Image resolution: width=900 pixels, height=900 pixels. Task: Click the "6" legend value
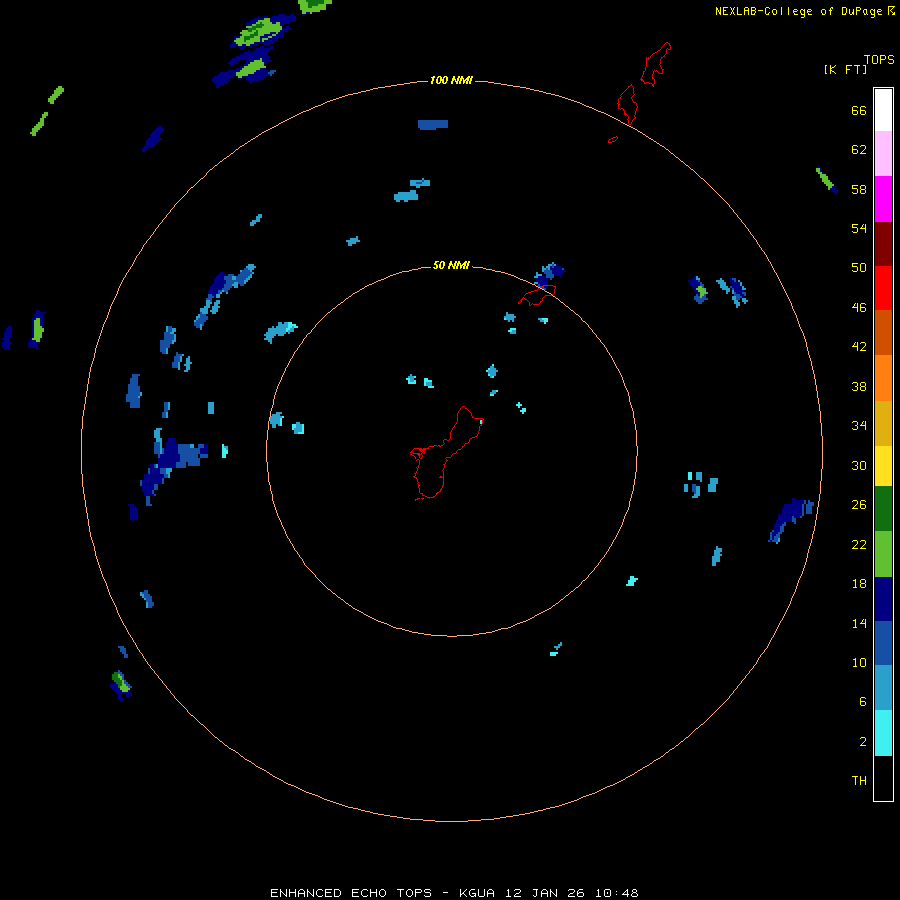click(x=863, y=702)
